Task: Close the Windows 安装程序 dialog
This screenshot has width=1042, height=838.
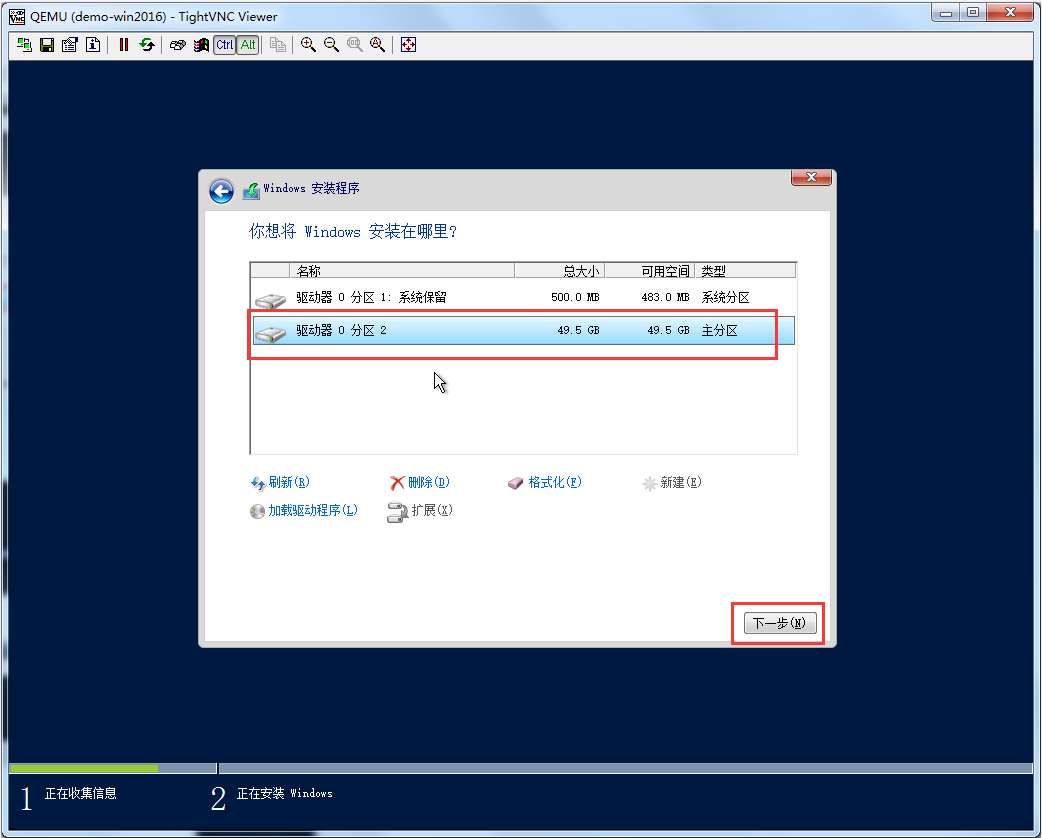Action: coord(811,177)
